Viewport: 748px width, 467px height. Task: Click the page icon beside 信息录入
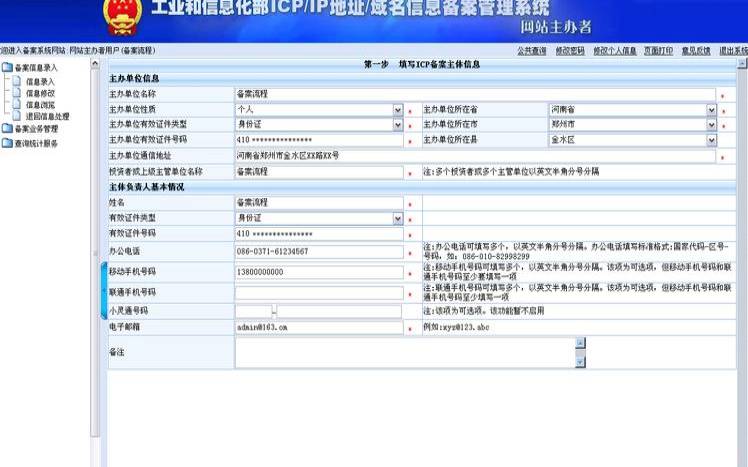pos(16,81)
